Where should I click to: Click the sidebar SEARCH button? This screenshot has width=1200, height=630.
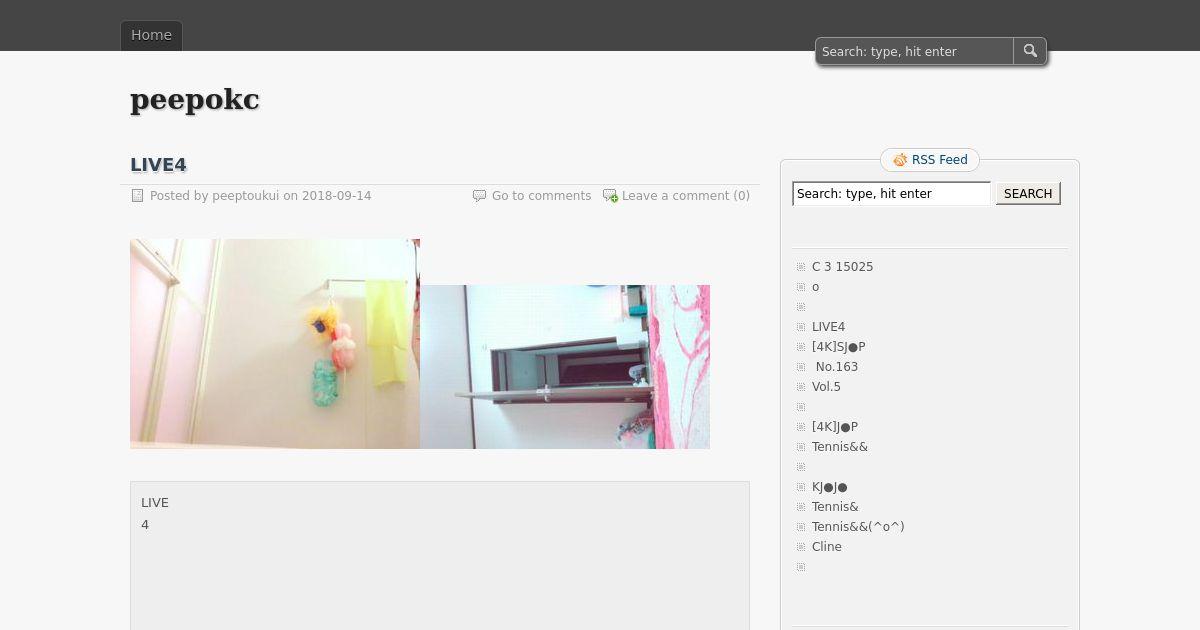coord(1028,194)
